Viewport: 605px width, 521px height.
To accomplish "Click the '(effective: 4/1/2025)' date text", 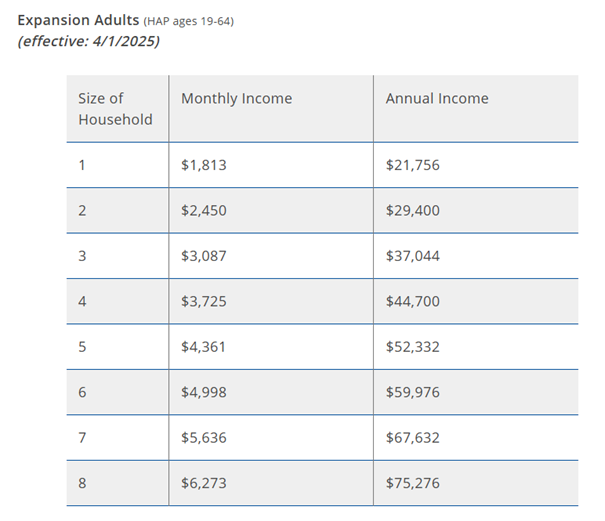I will click(x=89, y=41).
